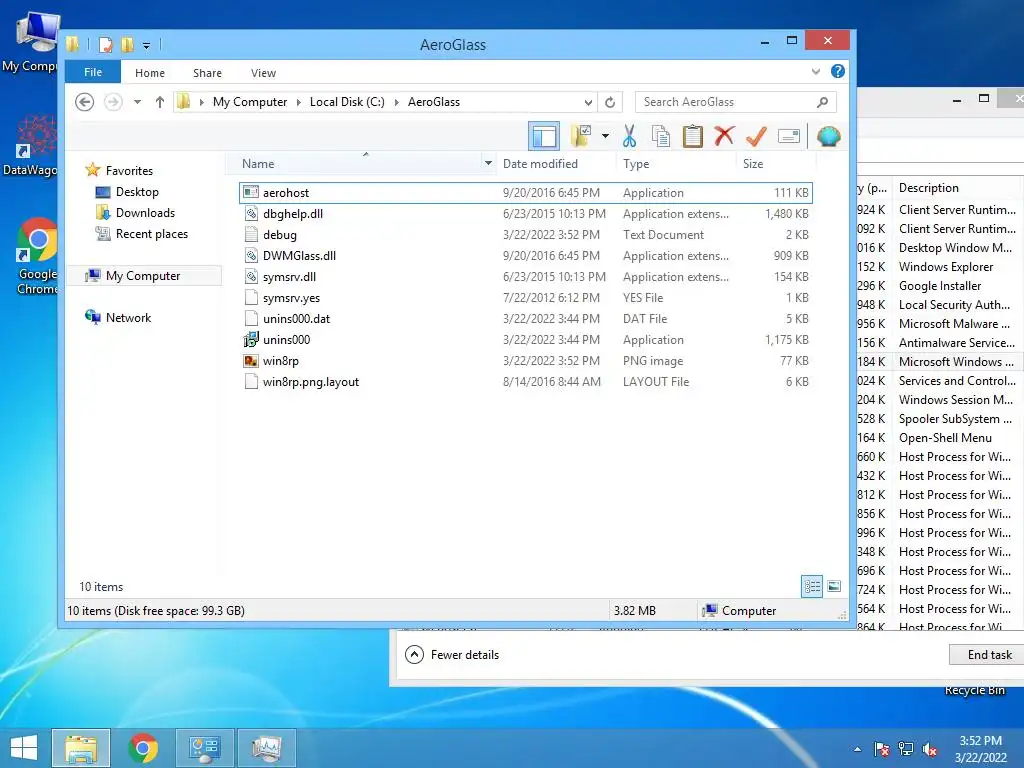This screenshot has width=1024, height=768.
Task: Show hidden tray icons arrow
Action: tap(857, 749)
